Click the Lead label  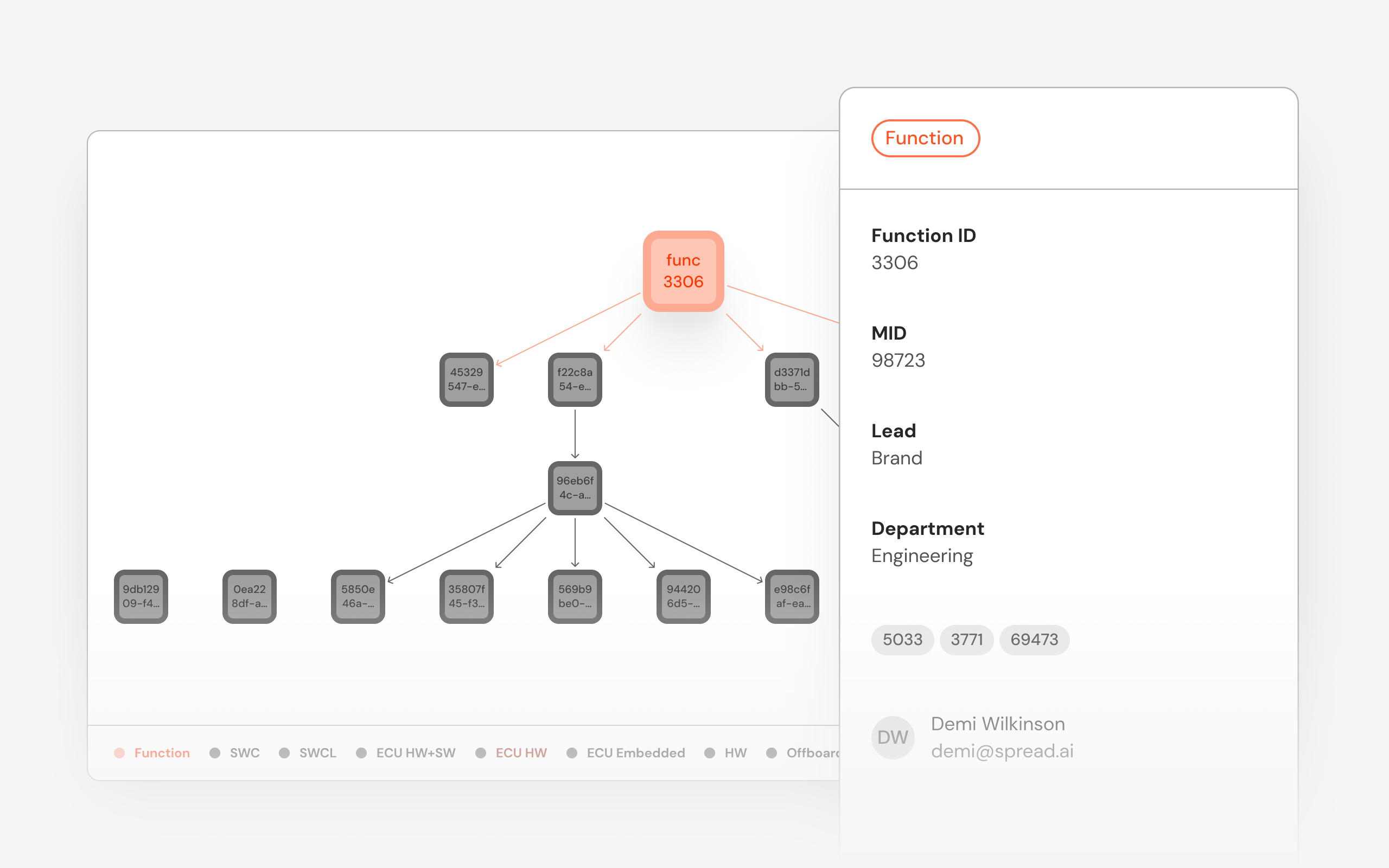click(x=894, y=431)
